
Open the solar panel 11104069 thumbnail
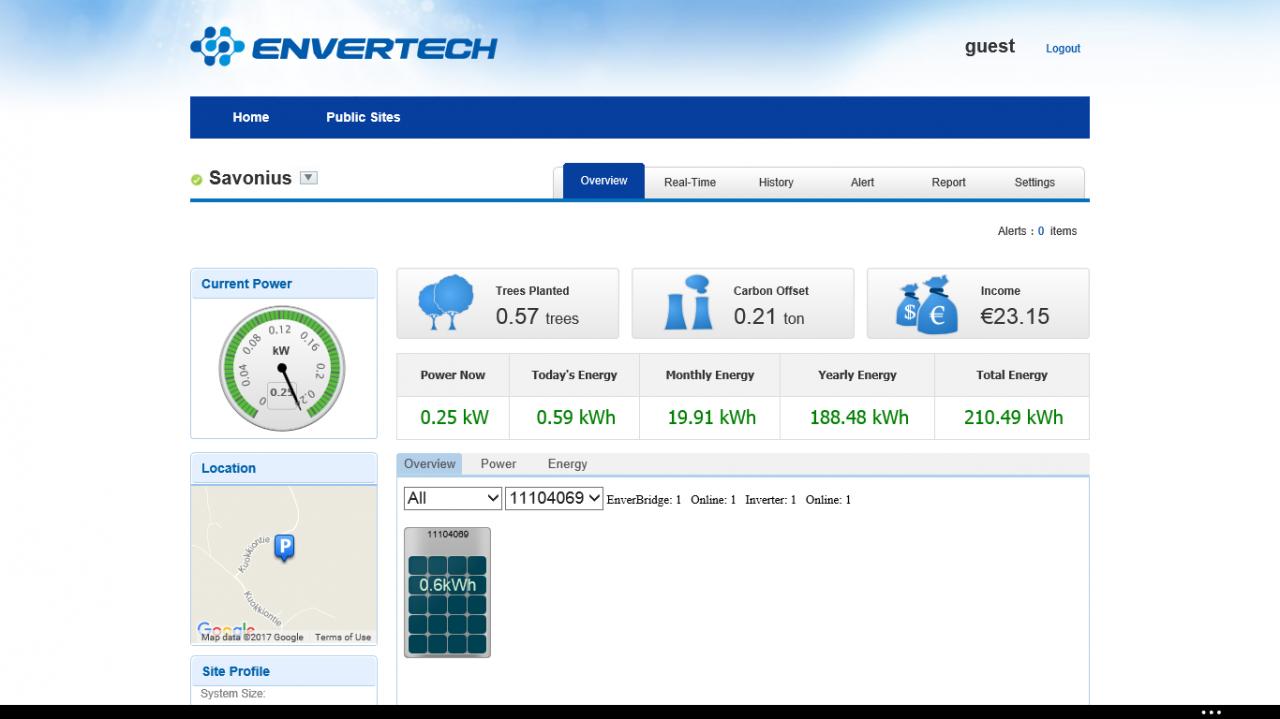(447, 592)
